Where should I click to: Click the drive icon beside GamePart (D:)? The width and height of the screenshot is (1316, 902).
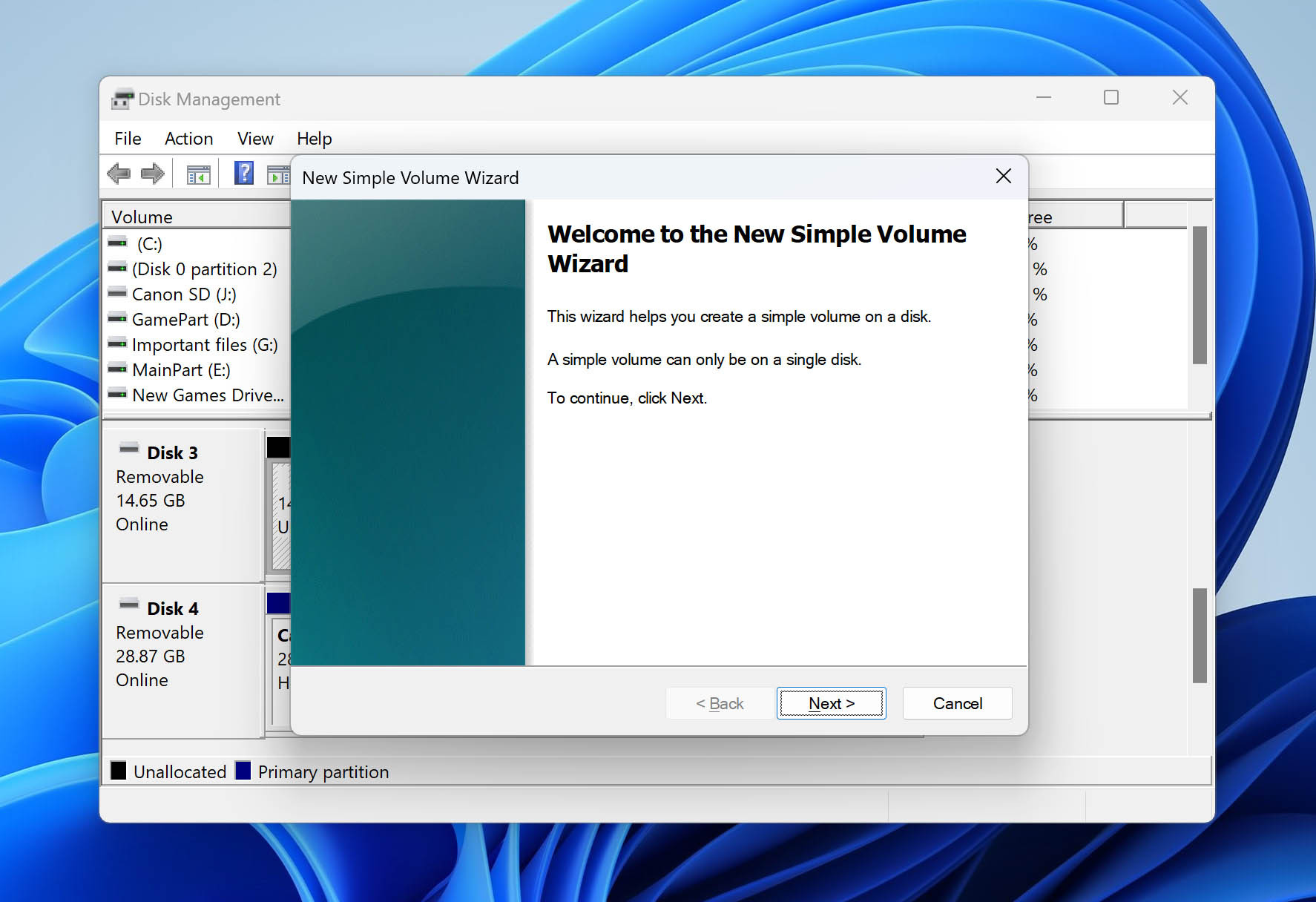click(117, 318)
